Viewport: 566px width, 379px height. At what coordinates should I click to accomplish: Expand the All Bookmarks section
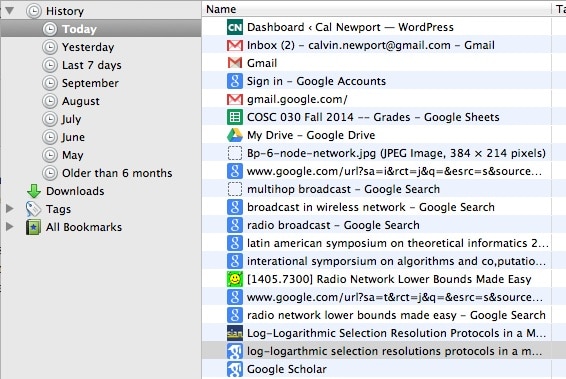point(10,227)
